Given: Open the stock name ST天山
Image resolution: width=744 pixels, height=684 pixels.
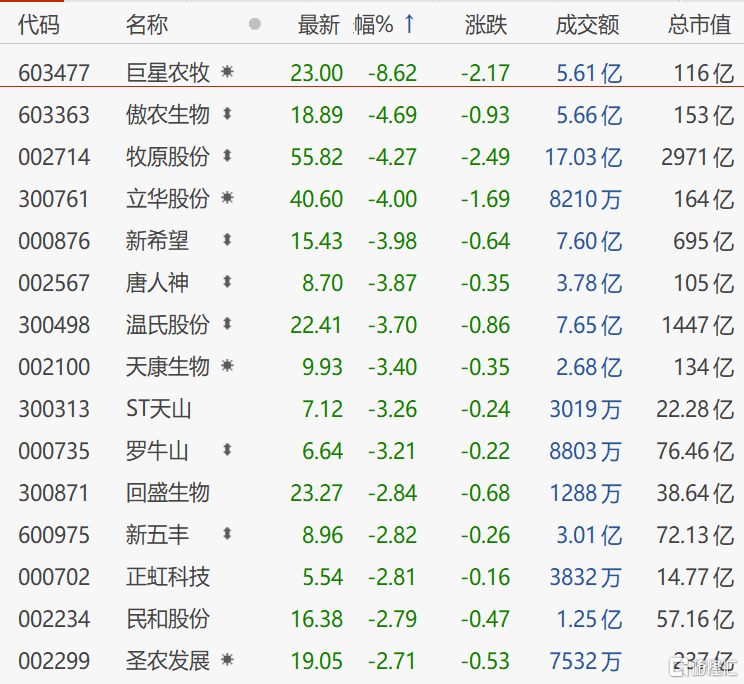Looking at the screenshot, I should click(158, 409).
